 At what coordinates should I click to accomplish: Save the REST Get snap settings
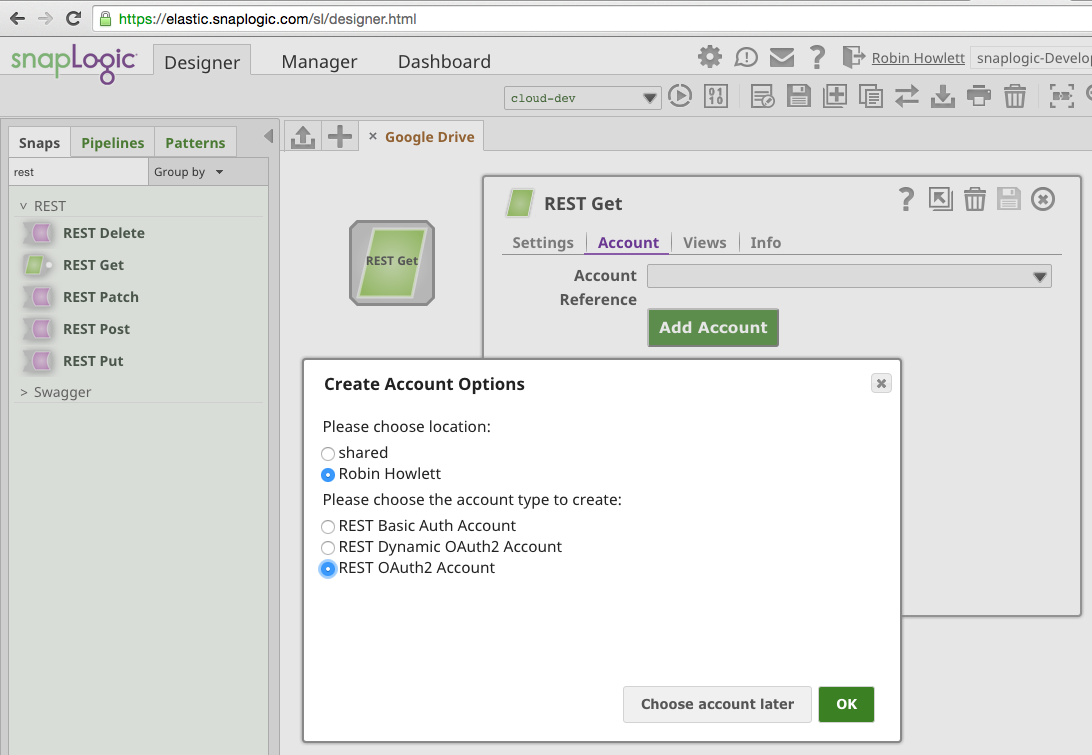(1009, 200)
